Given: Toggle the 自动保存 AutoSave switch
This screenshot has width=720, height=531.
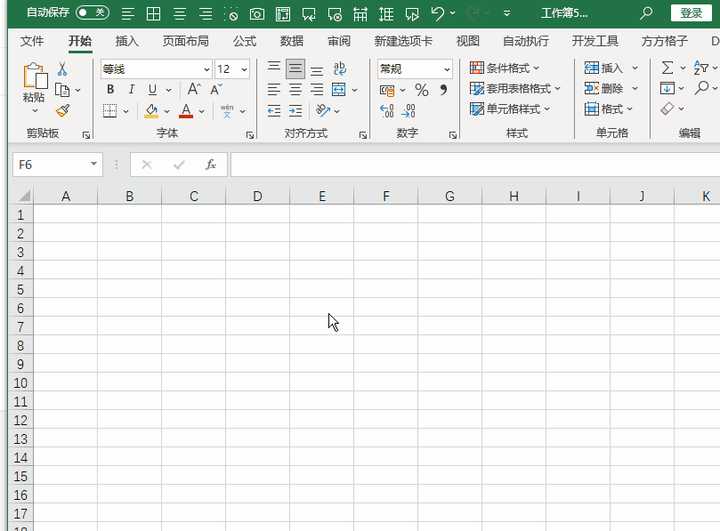Looking at the screenshot, I should (x=92, y=12).
